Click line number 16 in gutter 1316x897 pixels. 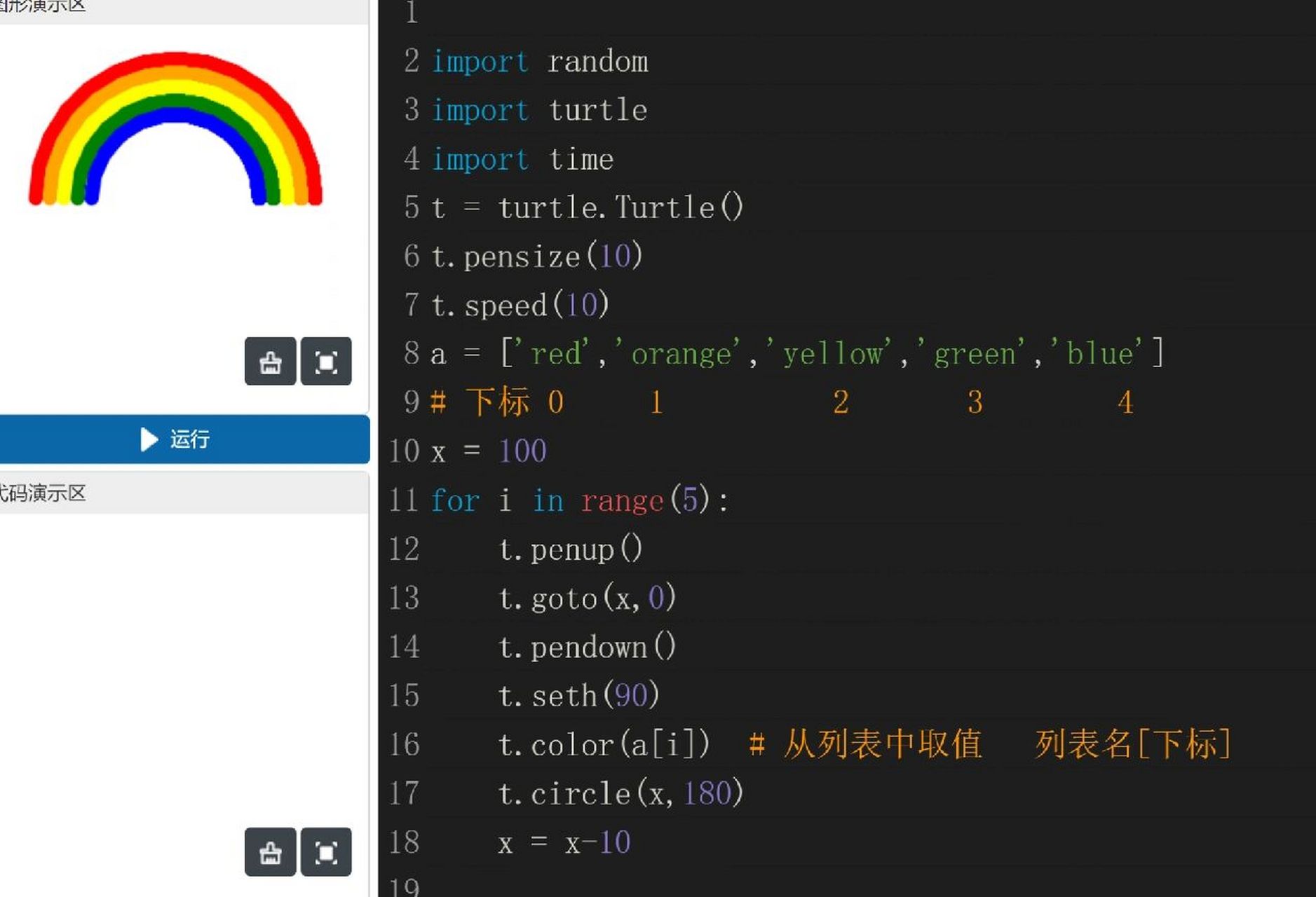pyautogui.click(x=404, y=745)
